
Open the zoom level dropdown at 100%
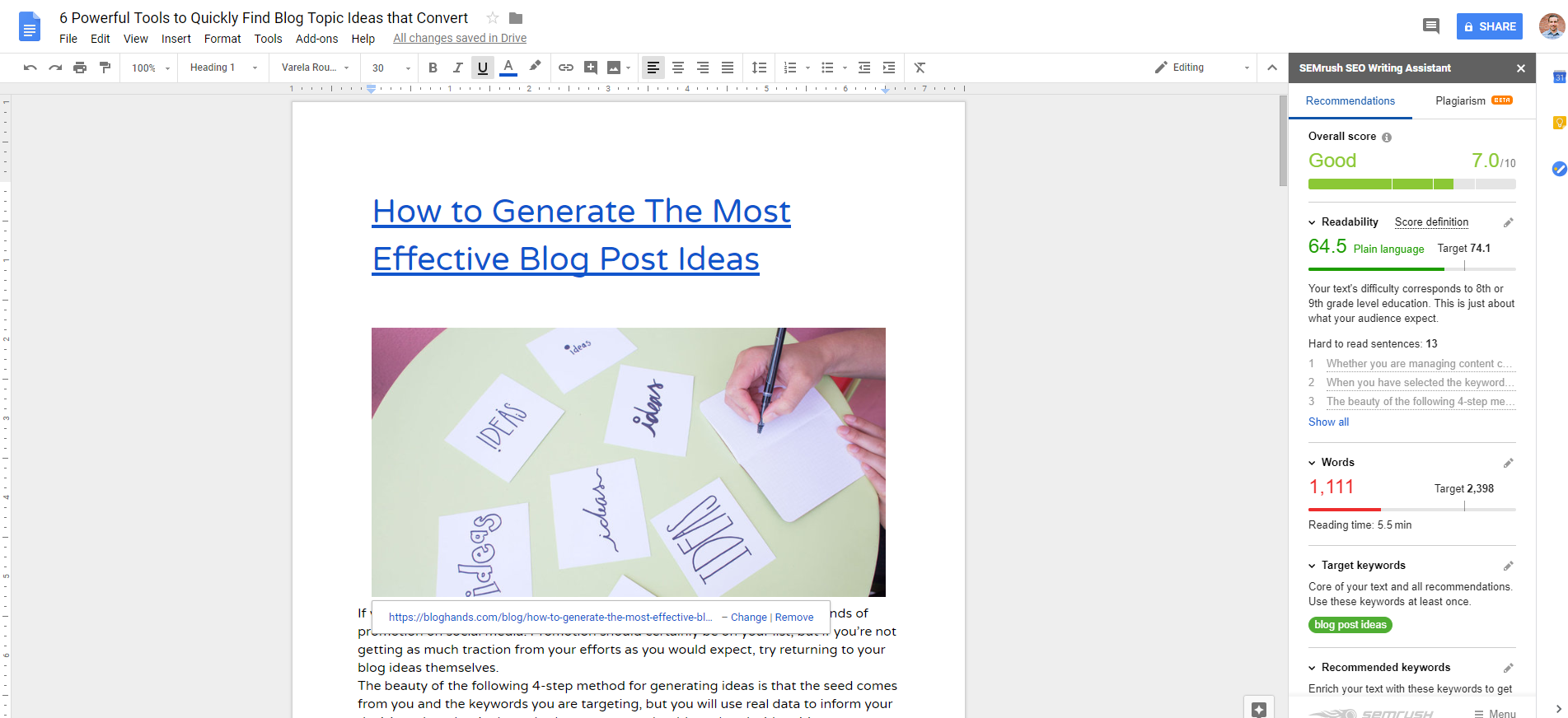click(151, 68)
